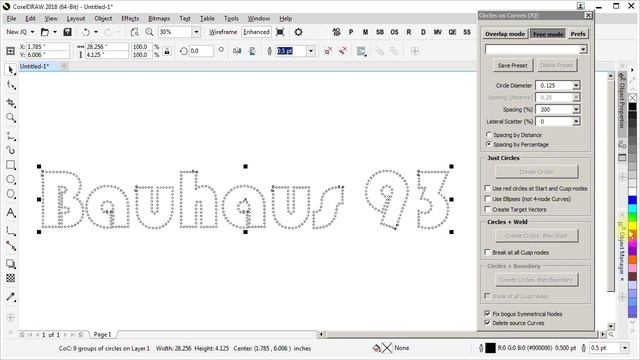Open the preset dropdown in docker
The height and width of the screenshot is (360, 640).
tap(583, 49)
